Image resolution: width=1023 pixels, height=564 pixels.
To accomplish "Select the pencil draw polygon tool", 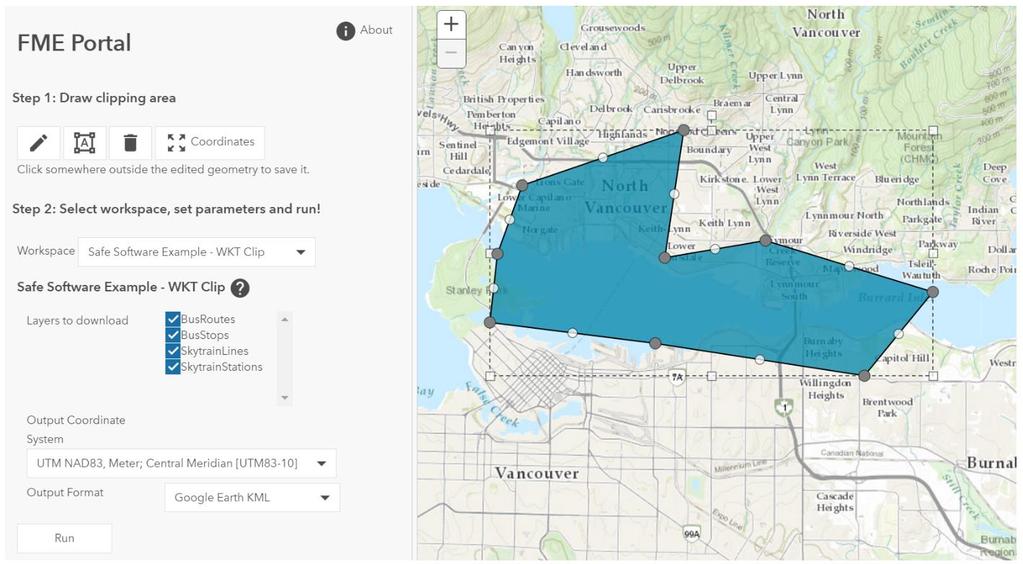I will pos(38,142).
